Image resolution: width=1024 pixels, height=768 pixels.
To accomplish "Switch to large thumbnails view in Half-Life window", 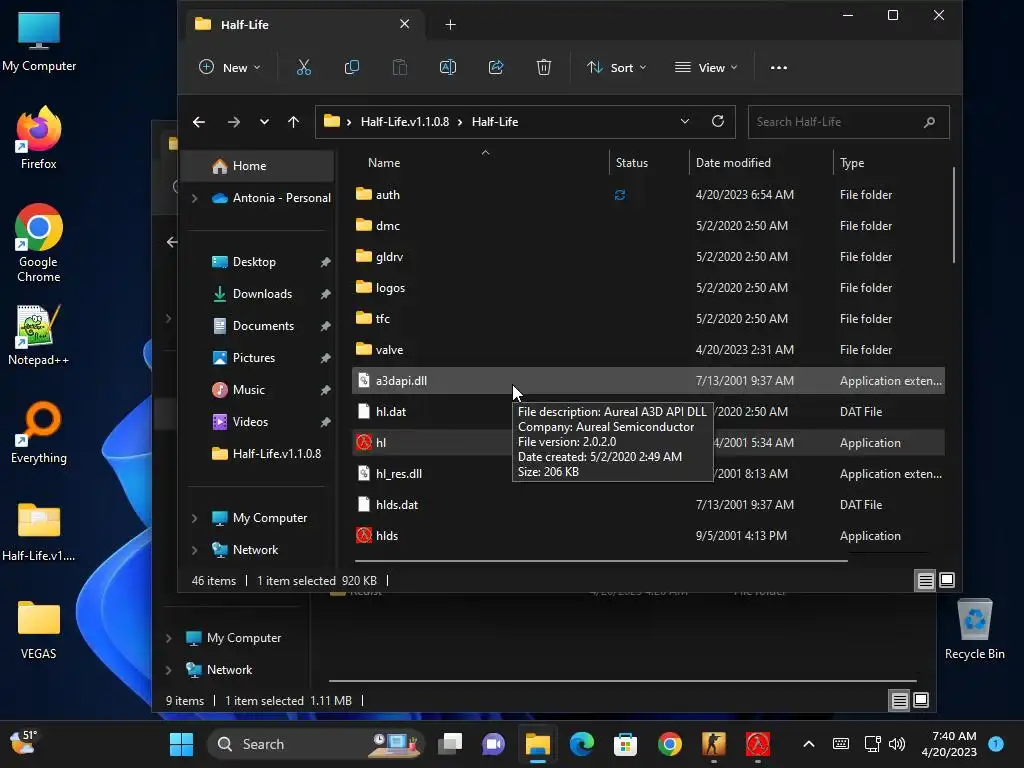I will (x=947, y=580).
